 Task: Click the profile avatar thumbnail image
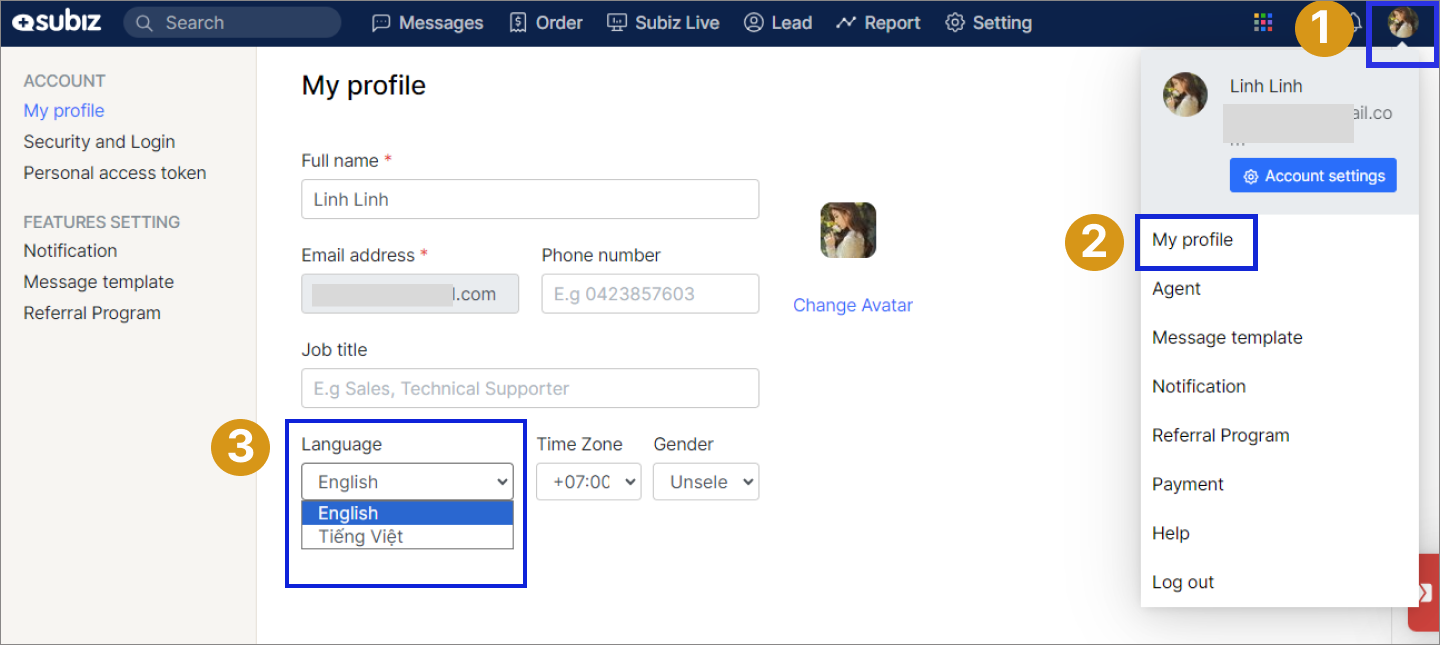pos(848,230)
